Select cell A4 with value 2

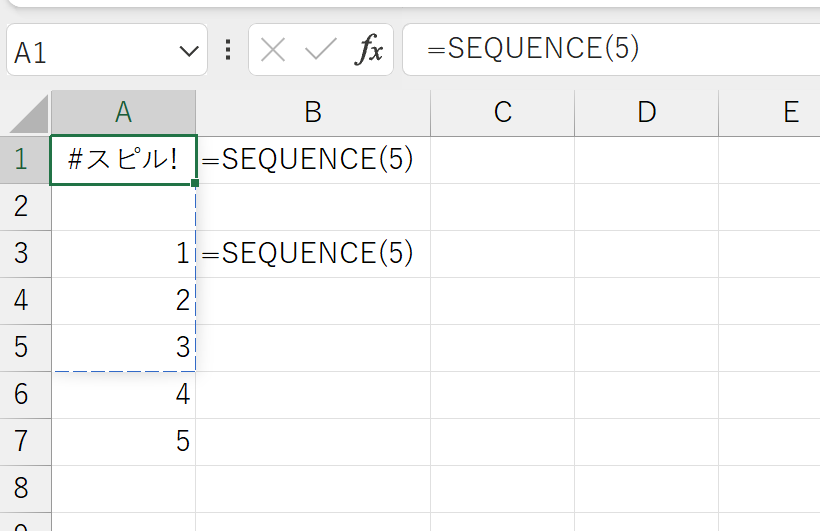123,301
